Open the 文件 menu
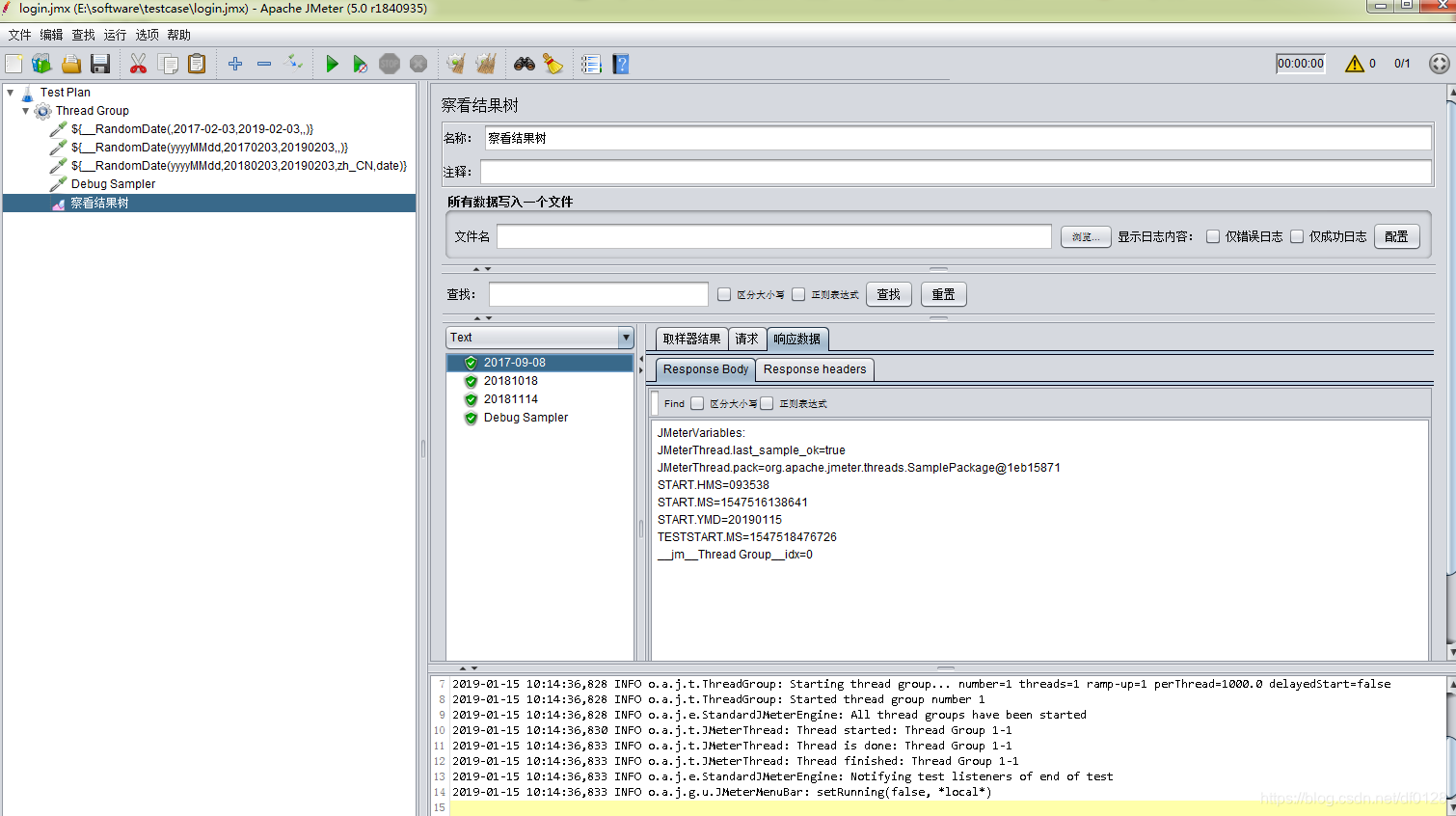 [x=19, y=35]
